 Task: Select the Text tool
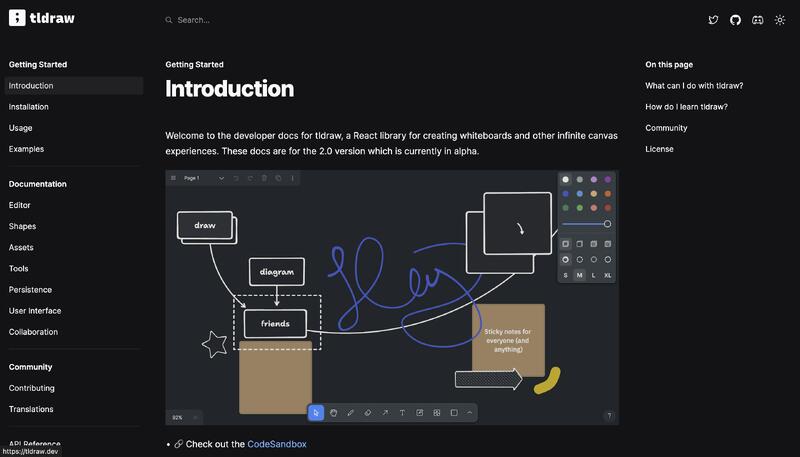click(x=402, y=413)
